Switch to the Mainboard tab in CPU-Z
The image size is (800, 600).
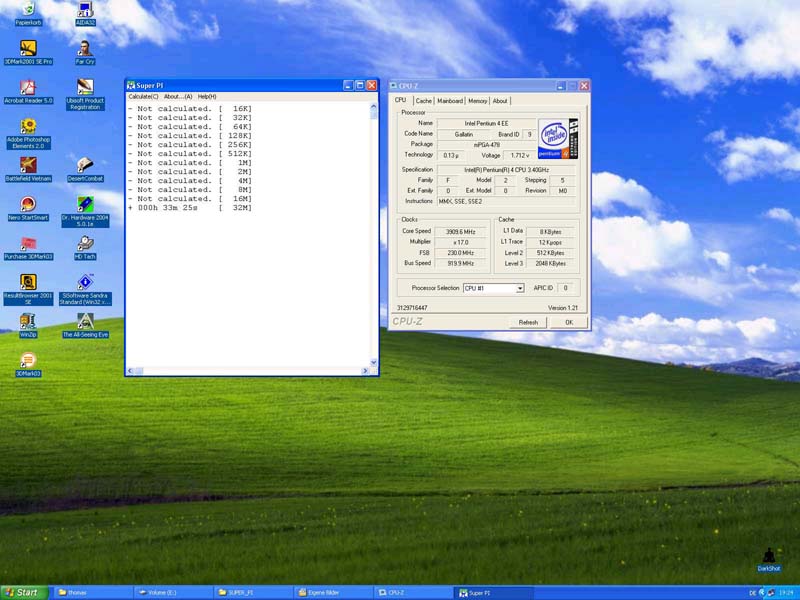[449, 101]
